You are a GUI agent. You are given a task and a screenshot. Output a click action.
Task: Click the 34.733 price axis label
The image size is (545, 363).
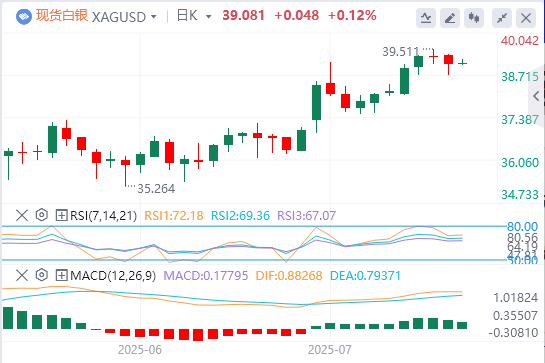pos(520,195)
